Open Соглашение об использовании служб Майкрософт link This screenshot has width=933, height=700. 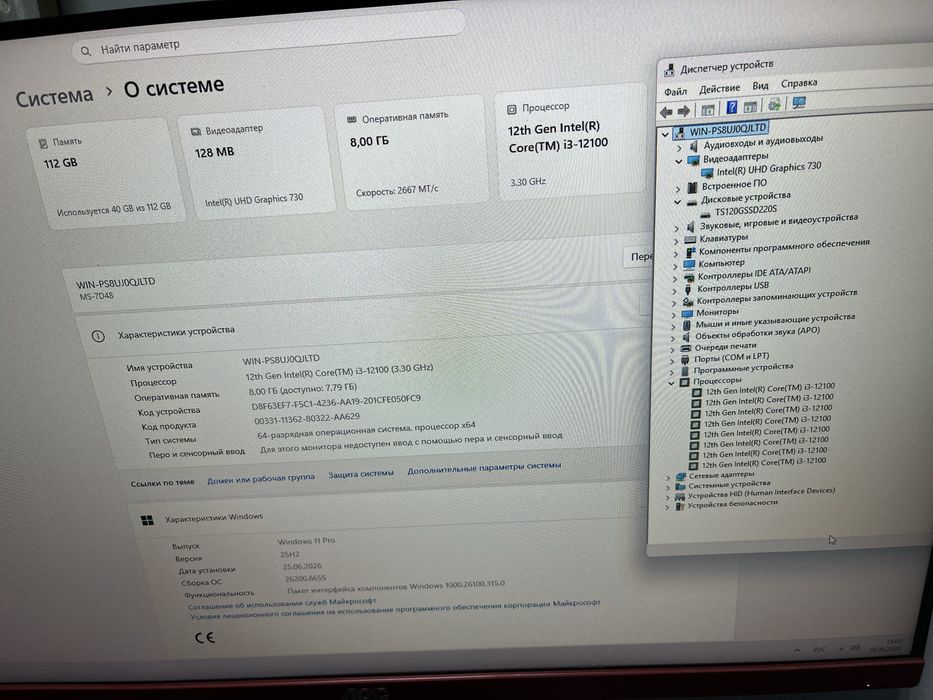tap(281, 604)
